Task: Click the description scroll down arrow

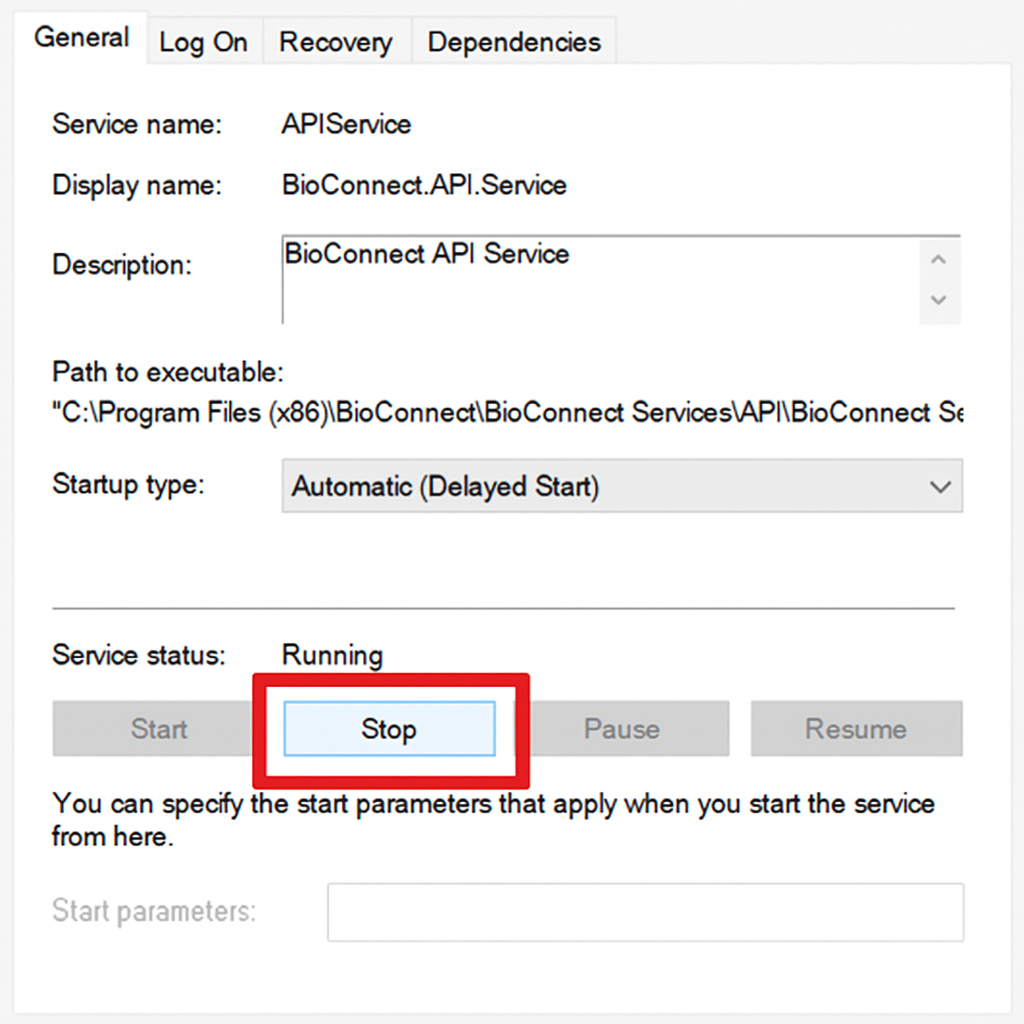Action: pos(938,301)
